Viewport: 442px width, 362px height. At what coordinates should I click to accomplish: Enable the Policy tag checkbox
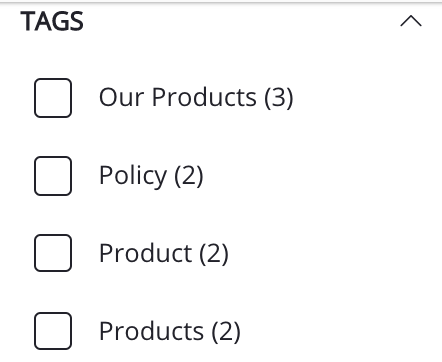[x=53, y=176]
